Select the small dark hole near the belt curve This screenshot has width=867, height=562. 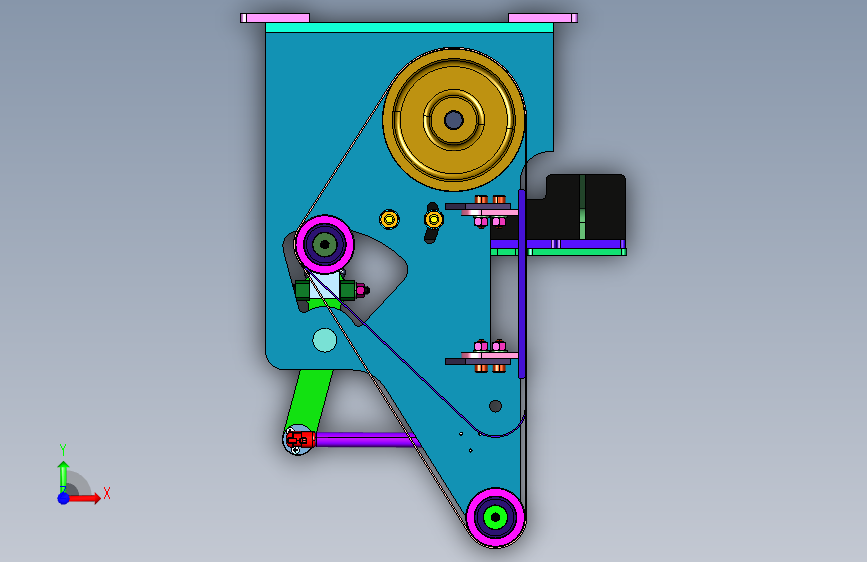point(495,406)
